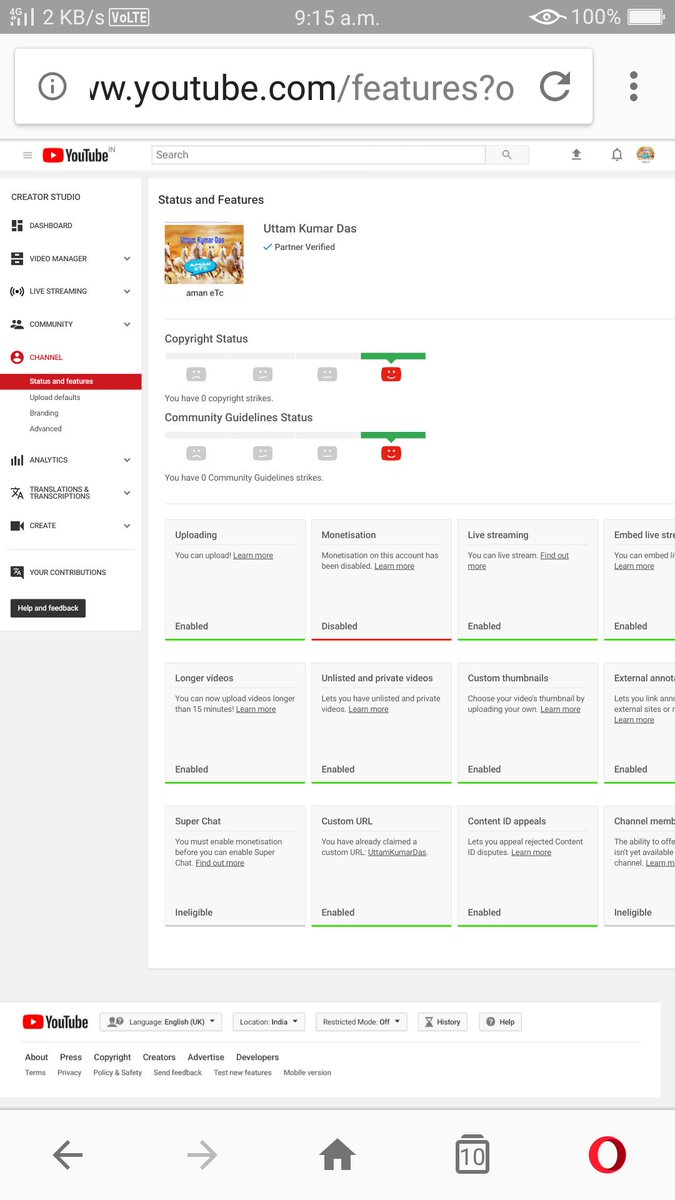Image resolution: width=675 pixels, height=1200 pixels.
Task: Open Language: English (UK) dropdown
Action: [x=161, y=1022]
